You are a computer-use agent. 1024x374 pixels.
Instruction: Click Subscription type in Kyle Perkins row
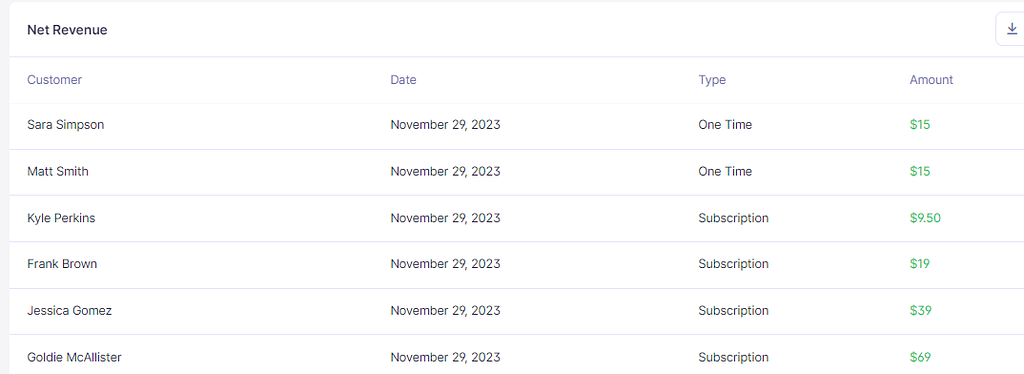[733, 218]
